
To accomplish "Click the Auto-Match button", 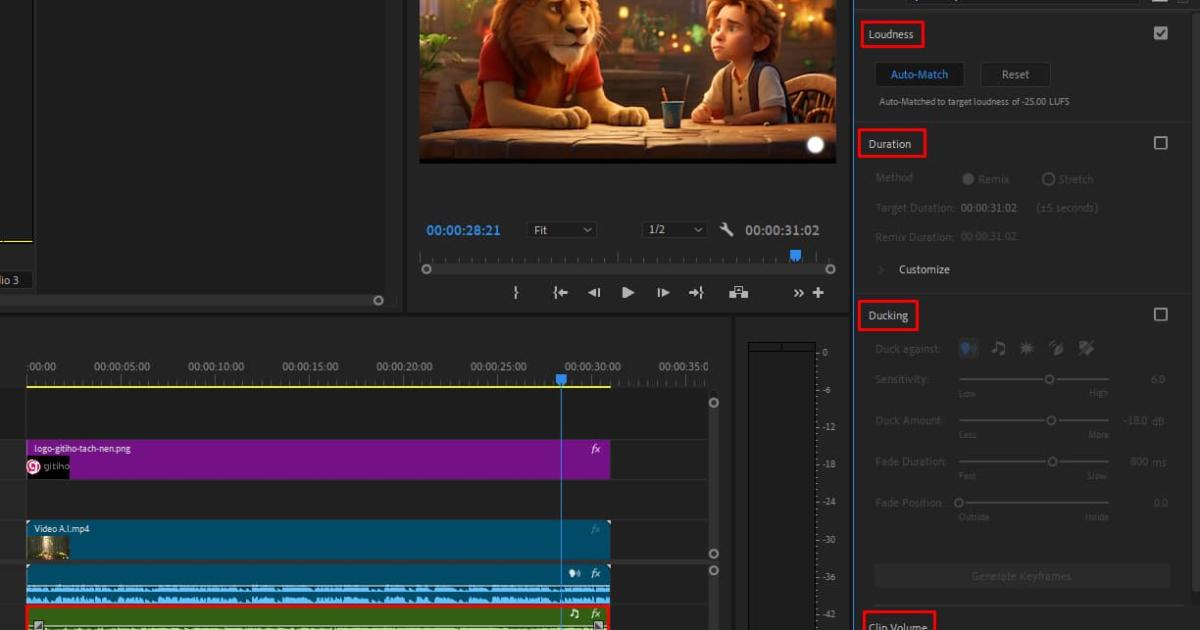I will (x=919, y=74).
